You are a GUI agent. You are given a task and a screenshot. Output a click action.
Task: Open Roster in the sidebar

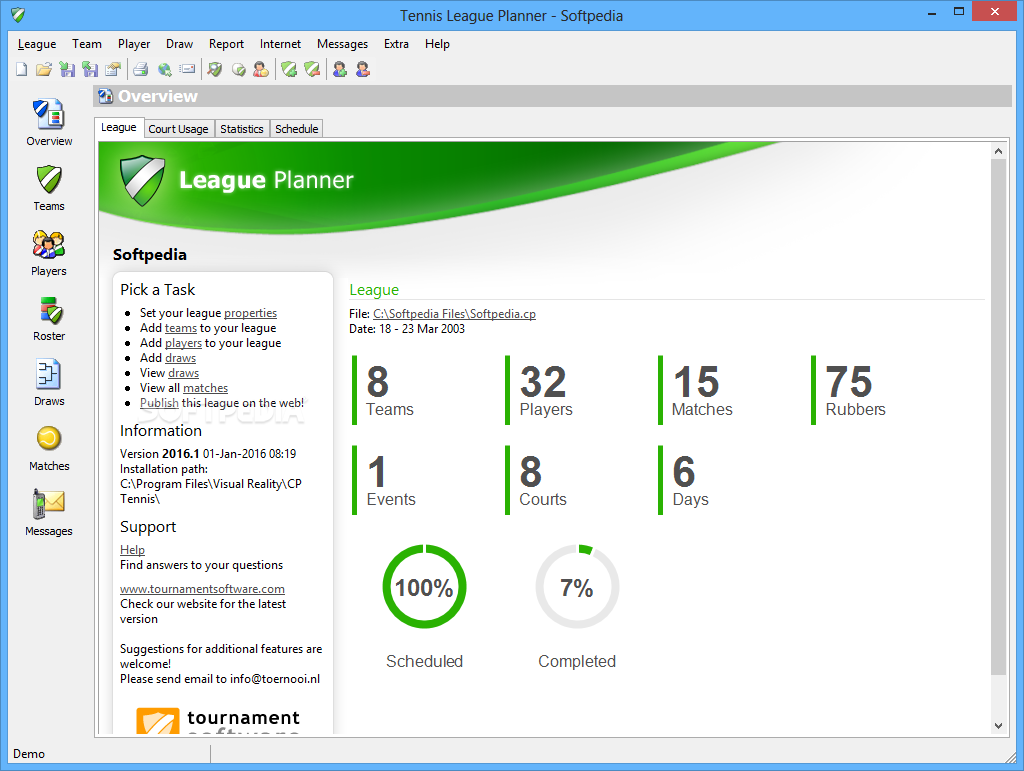point(49,318)
